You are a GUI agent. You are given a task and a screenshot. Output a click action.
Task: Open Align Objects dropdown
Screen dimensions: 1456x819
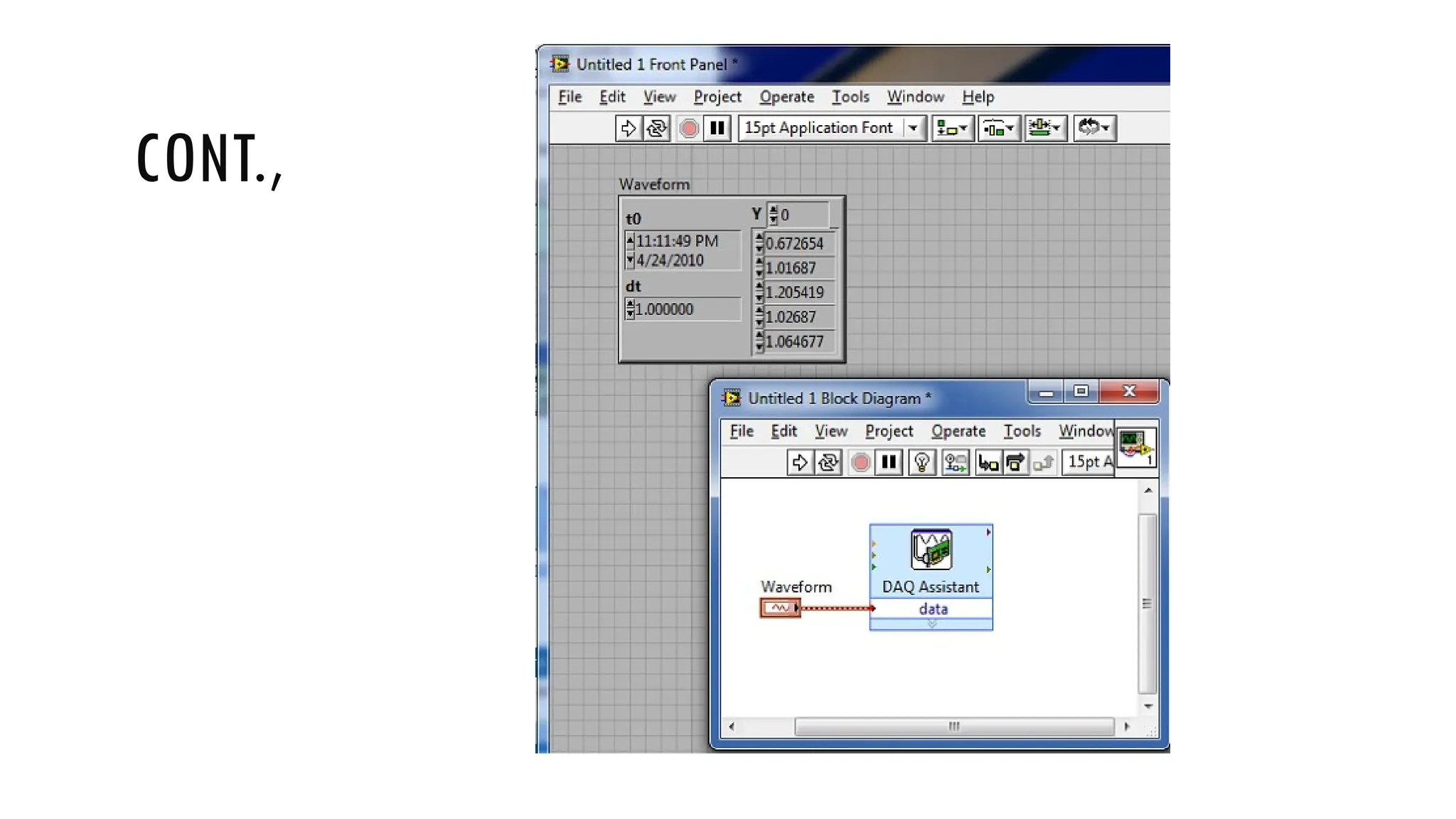[x=952, y=129]
